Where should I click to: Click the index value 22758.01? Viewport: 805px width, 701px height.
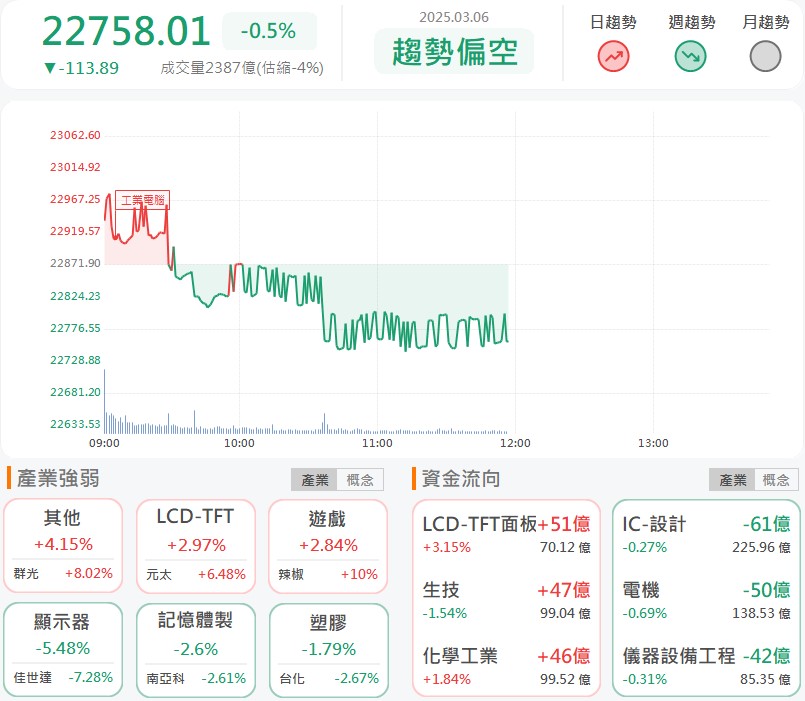pyautogui.click(x=126, y=31)
